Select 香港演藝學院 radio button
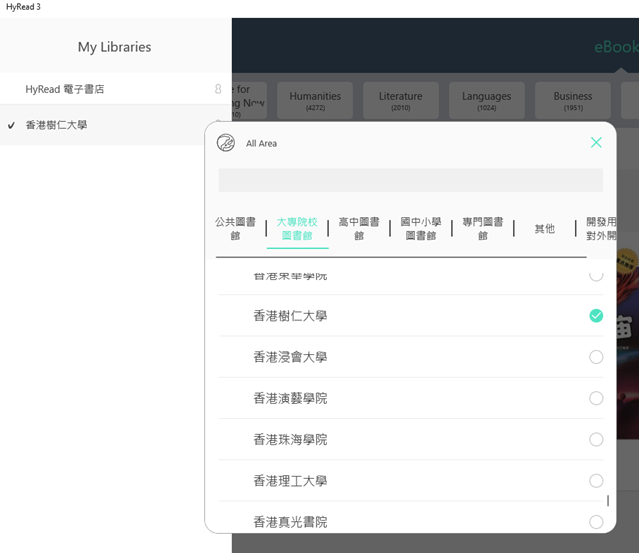Viewport: 639px width, 553px height. pyautogui.click(x=596, y=398)
